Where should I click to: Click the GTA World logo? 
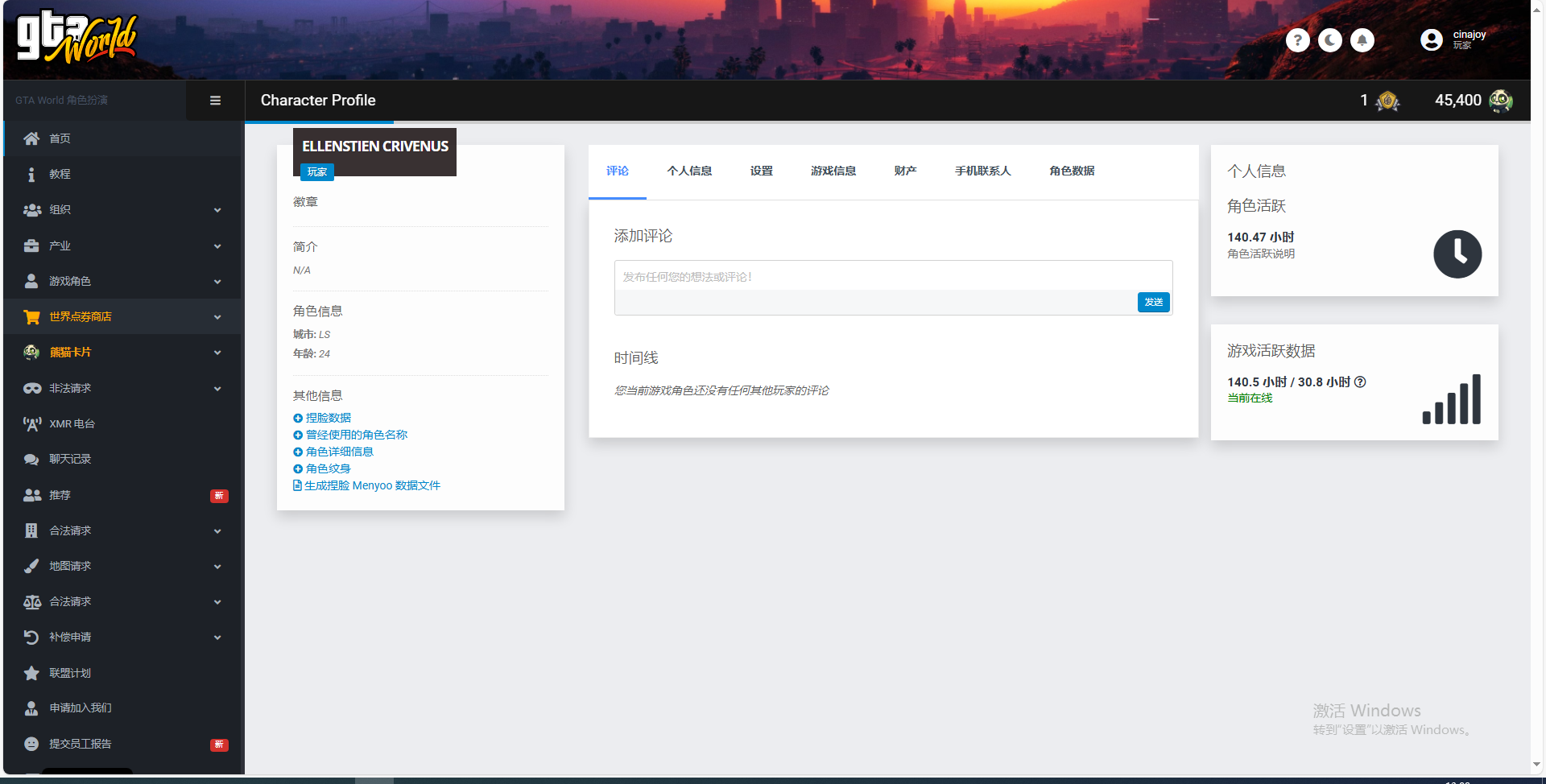77,37
